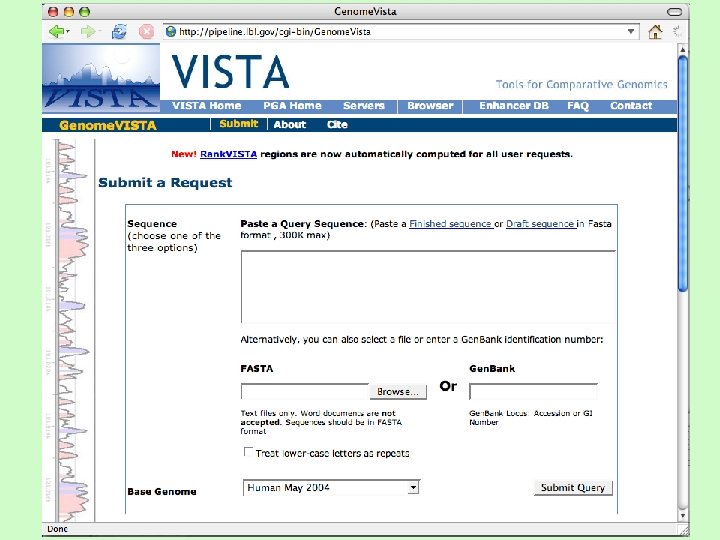Screen dimensions: 720x540
Task: Click the window resize grip corner
Action: point(684,530)
